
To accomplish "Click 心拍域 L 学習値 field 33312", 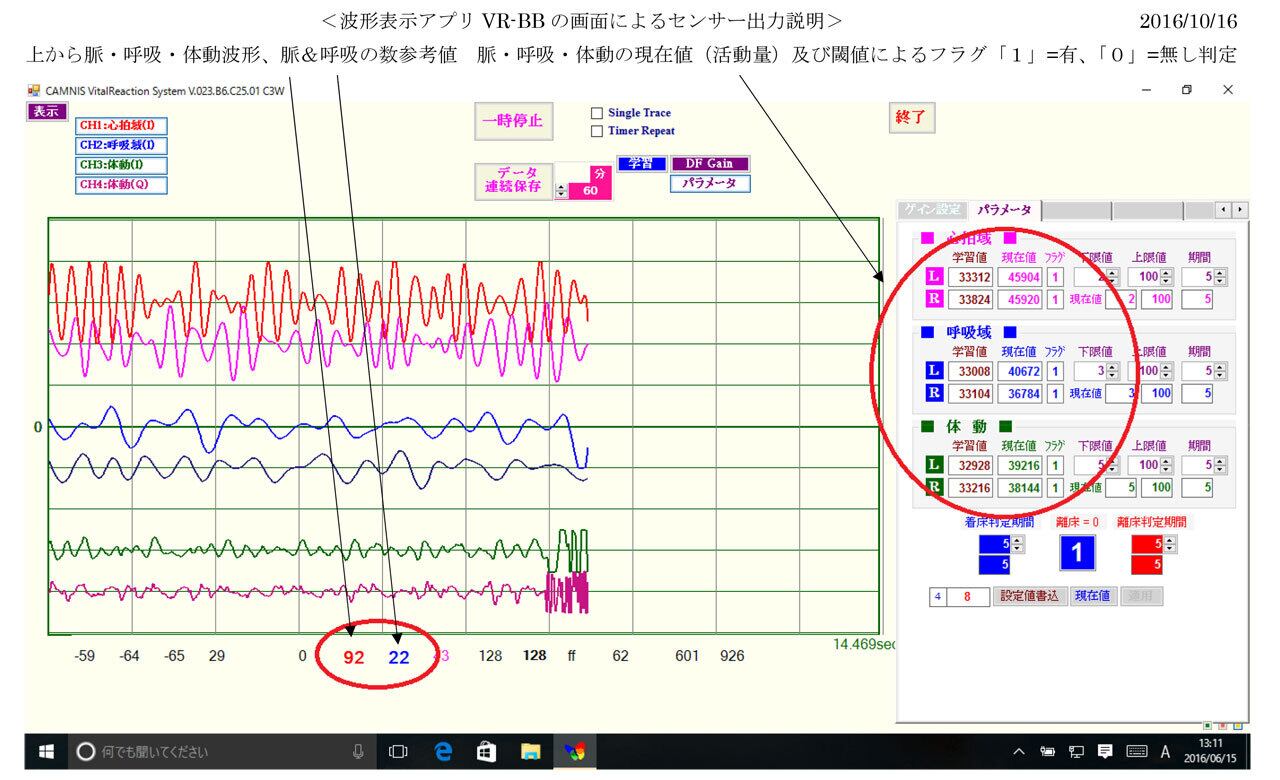I will click(x=970, y=277).
